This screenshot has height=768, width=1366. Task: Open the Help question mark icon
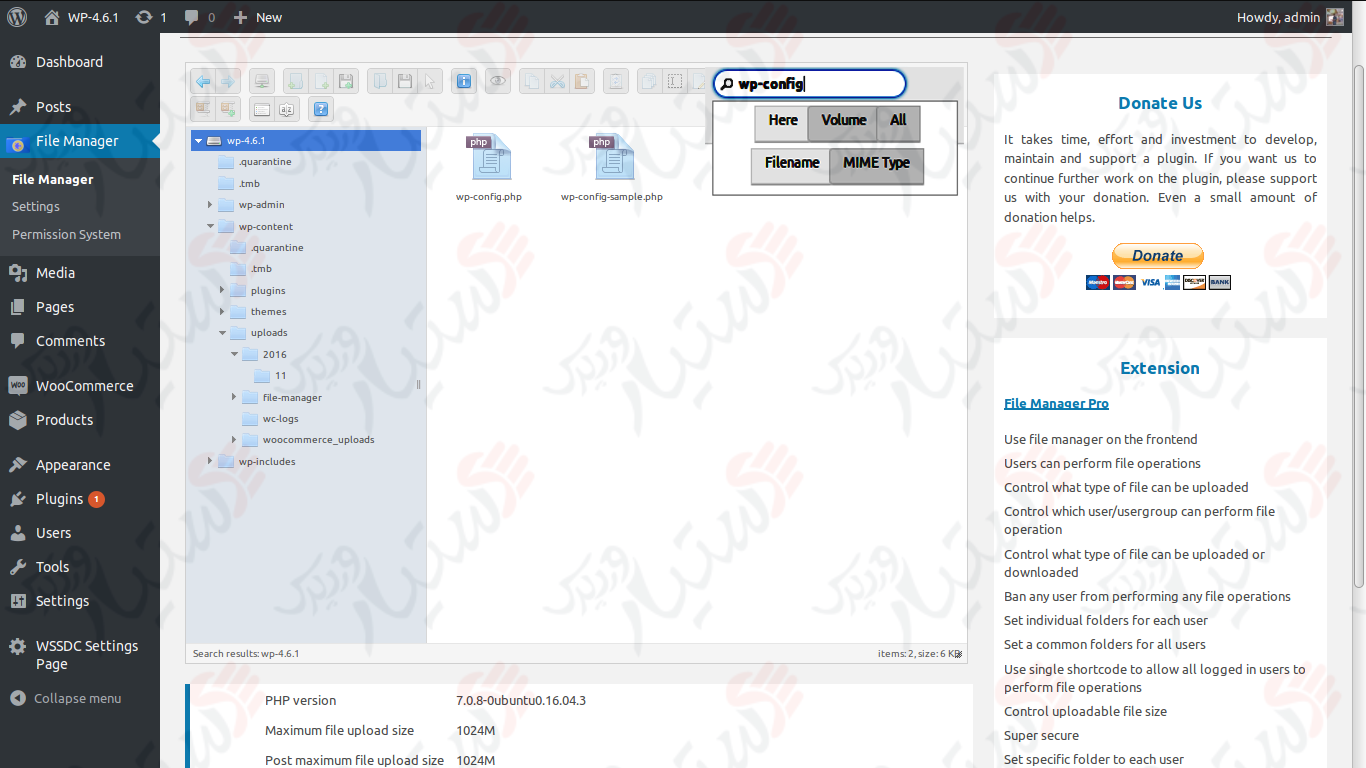click(320, 109)
